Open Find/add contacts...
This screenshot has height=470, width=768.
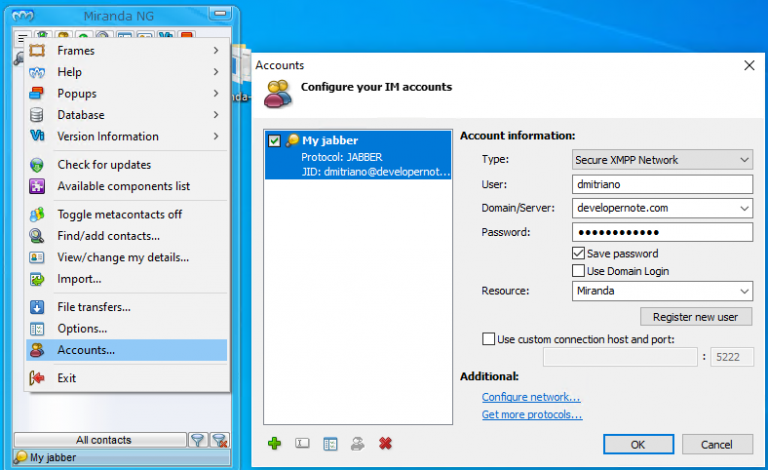(127, 236)
